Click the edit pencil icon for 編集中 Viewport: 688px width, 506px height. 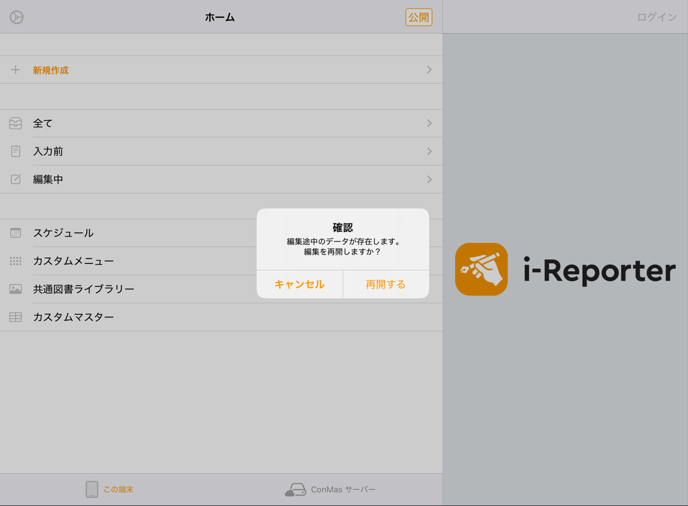click(15, 179)
